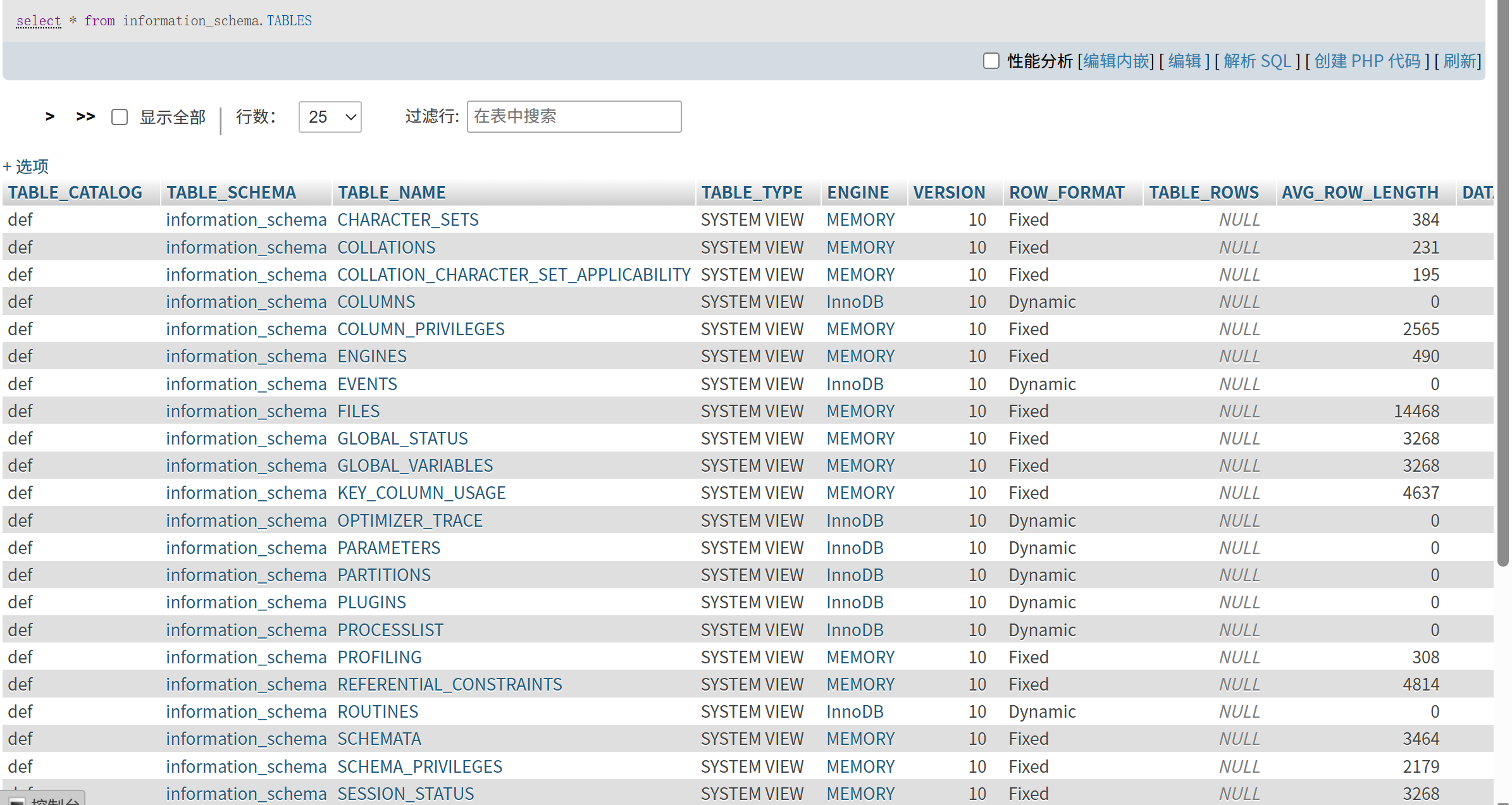Open the rows count dropdown showing 25
The width and height of the screenshot is (1512, 805).
330,117
